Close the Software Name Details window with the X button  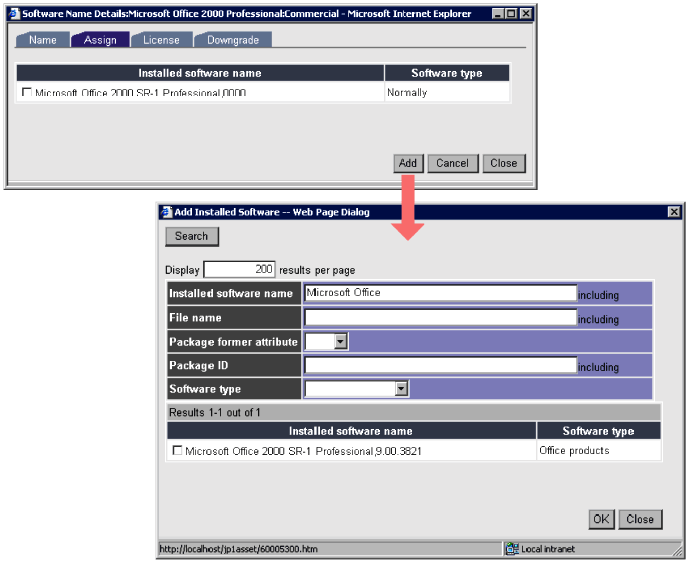(x=526, y=14)
